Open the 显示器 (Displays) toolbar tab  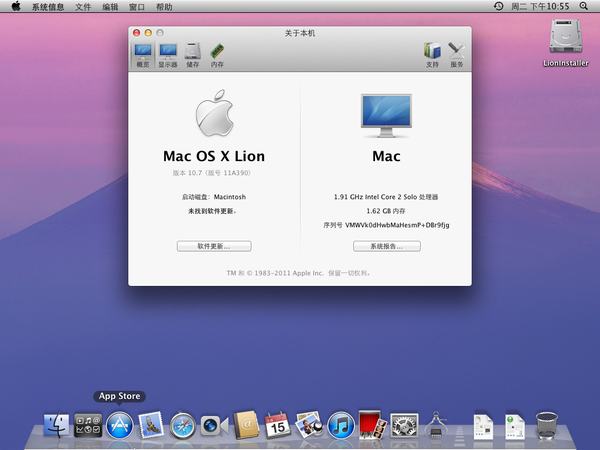click(167, 53)
